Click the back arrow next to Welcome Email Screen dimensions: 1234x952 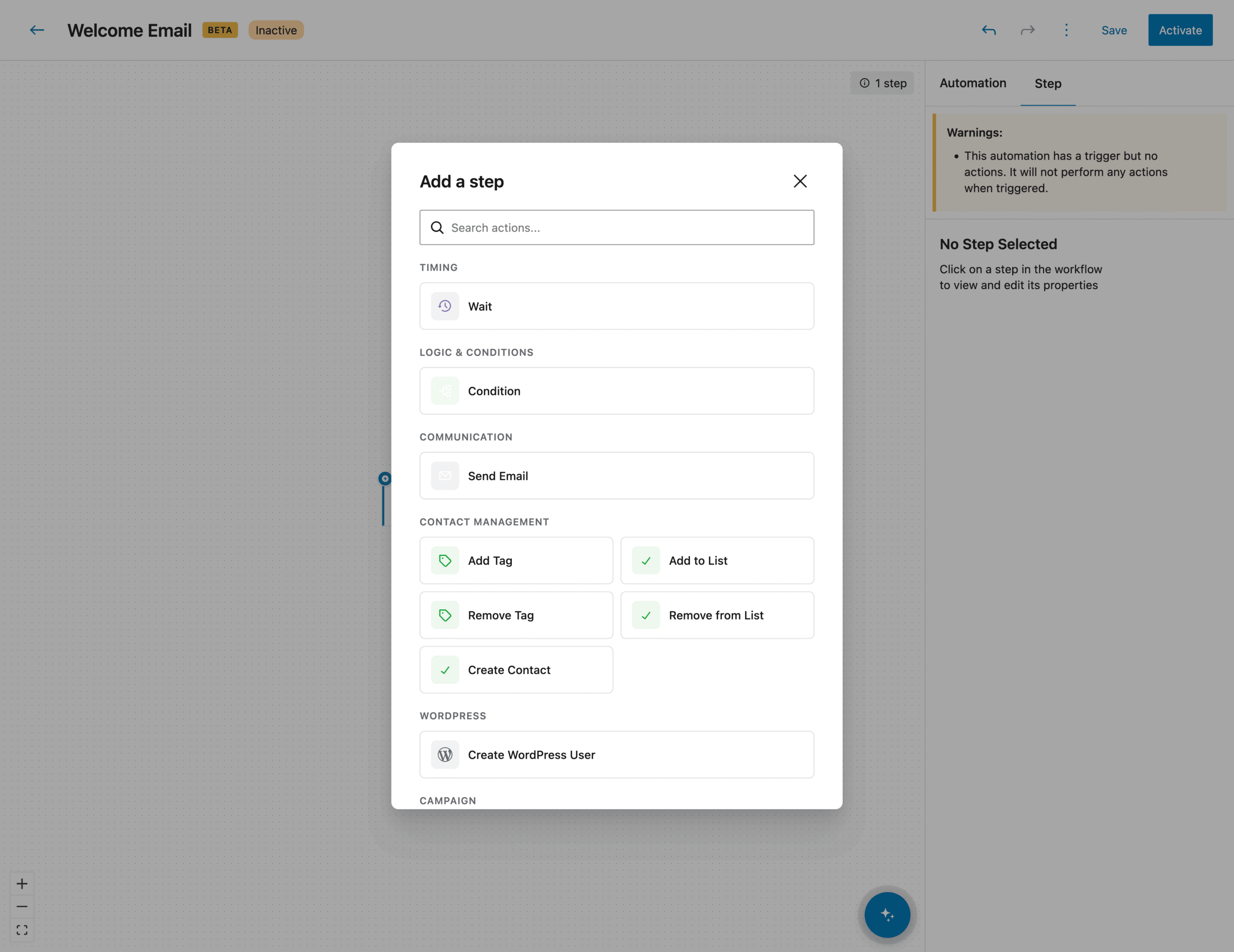[37, 30]
